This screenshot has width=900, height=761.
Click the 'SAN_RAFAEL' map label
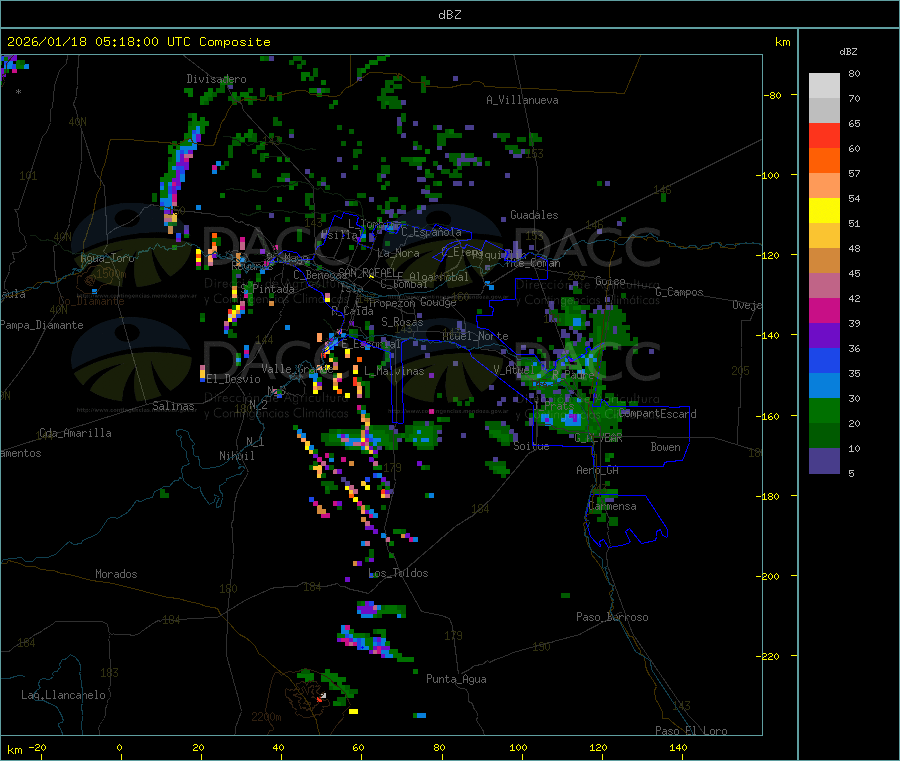point(367,272)
